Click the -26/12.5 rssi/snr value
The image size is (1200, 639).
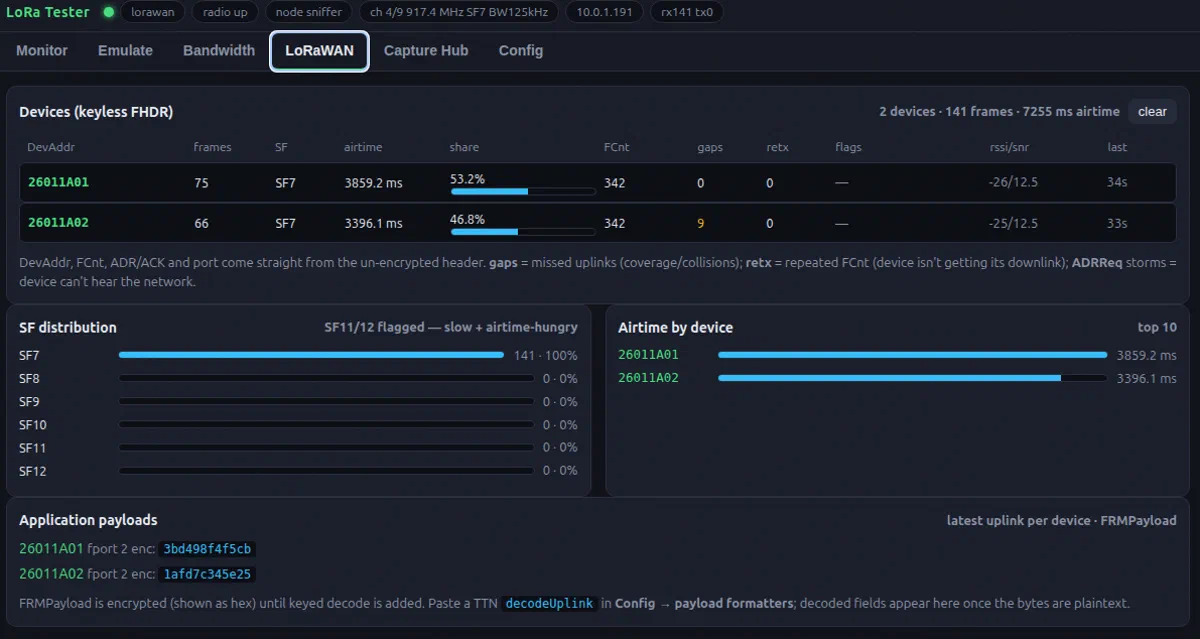[x=1013, y=183]
